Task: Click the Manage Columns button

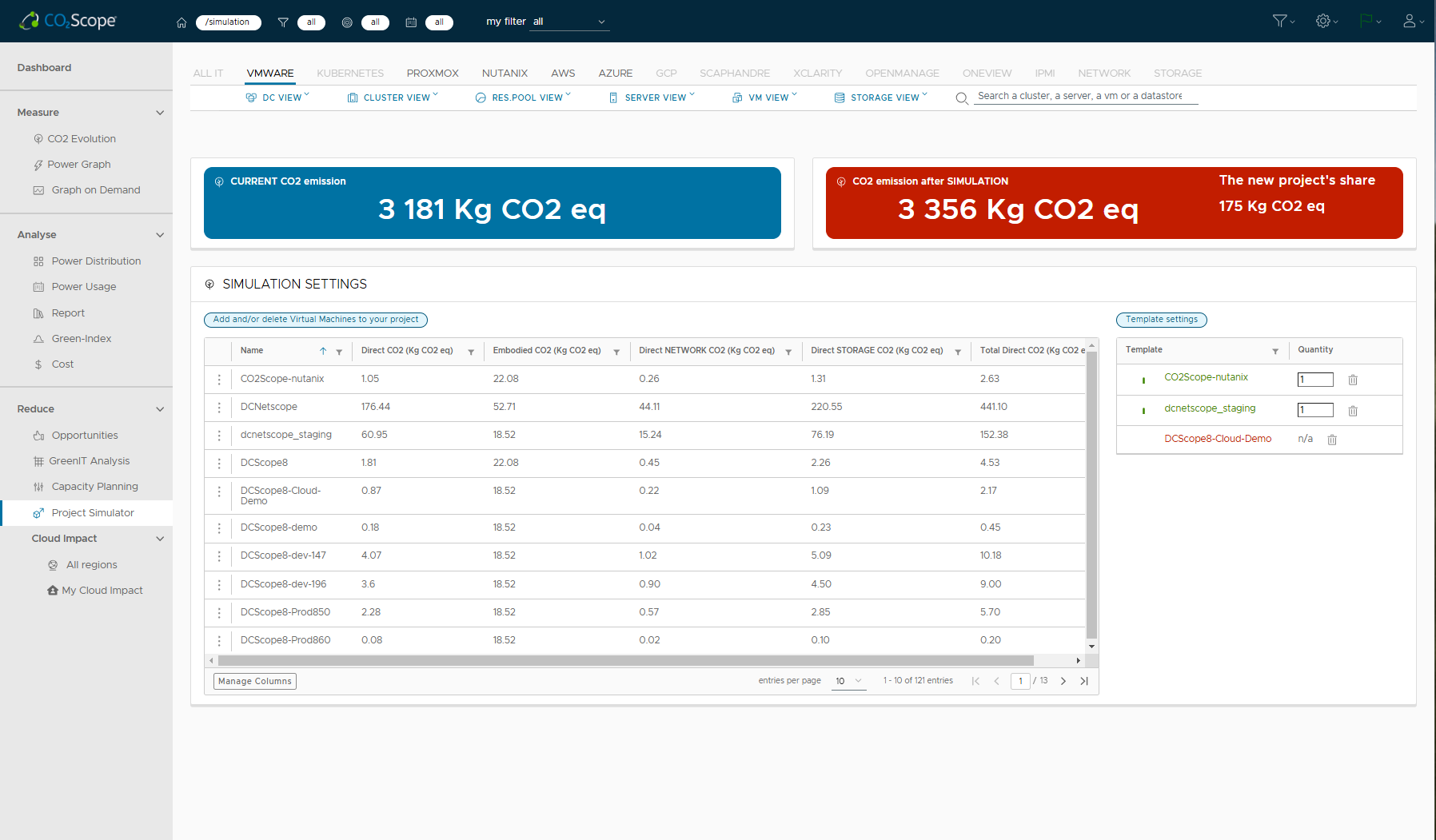Action: pos(255,681)
